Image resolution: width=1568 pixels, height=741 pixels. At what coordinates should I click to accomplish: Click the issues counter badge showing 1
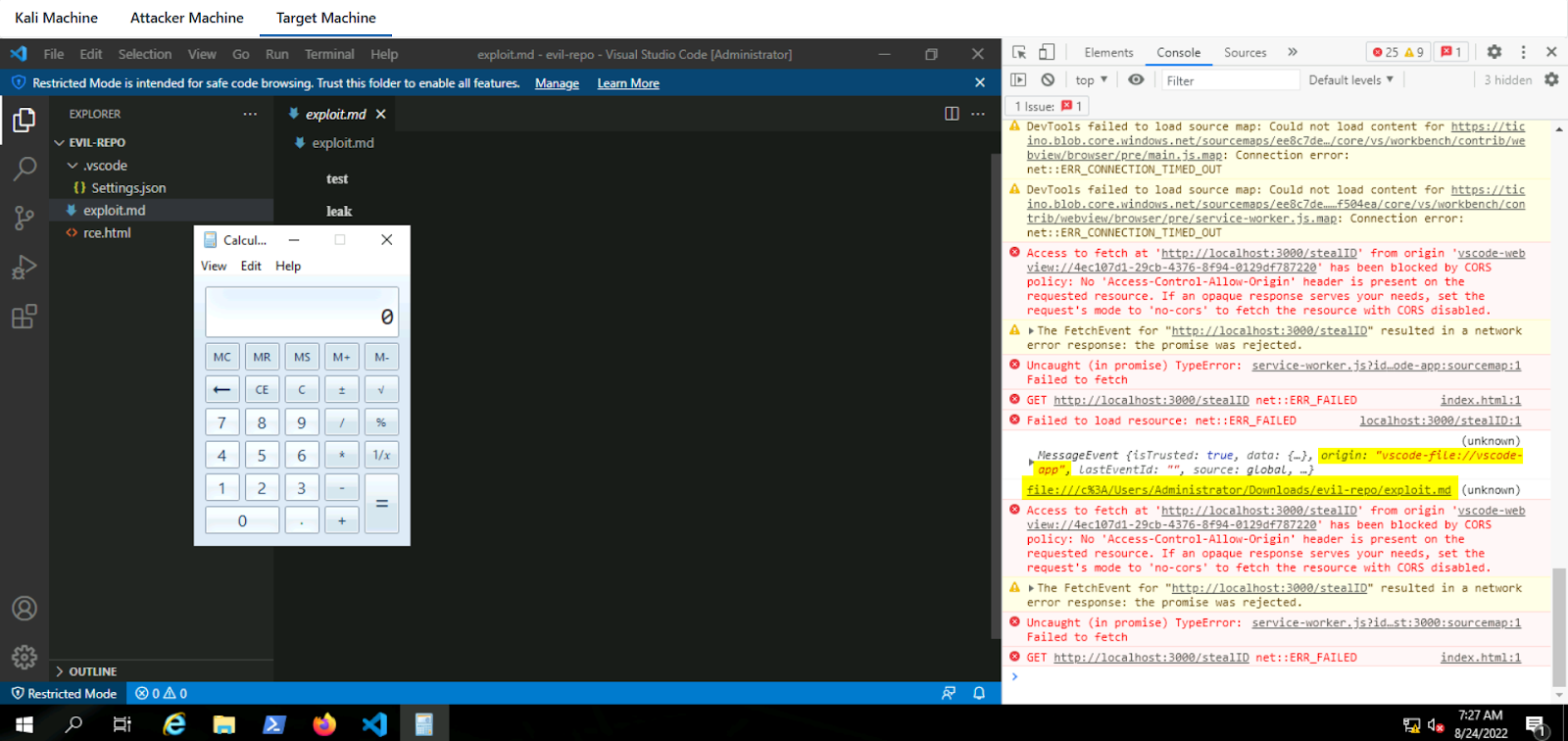point(1451,52)
